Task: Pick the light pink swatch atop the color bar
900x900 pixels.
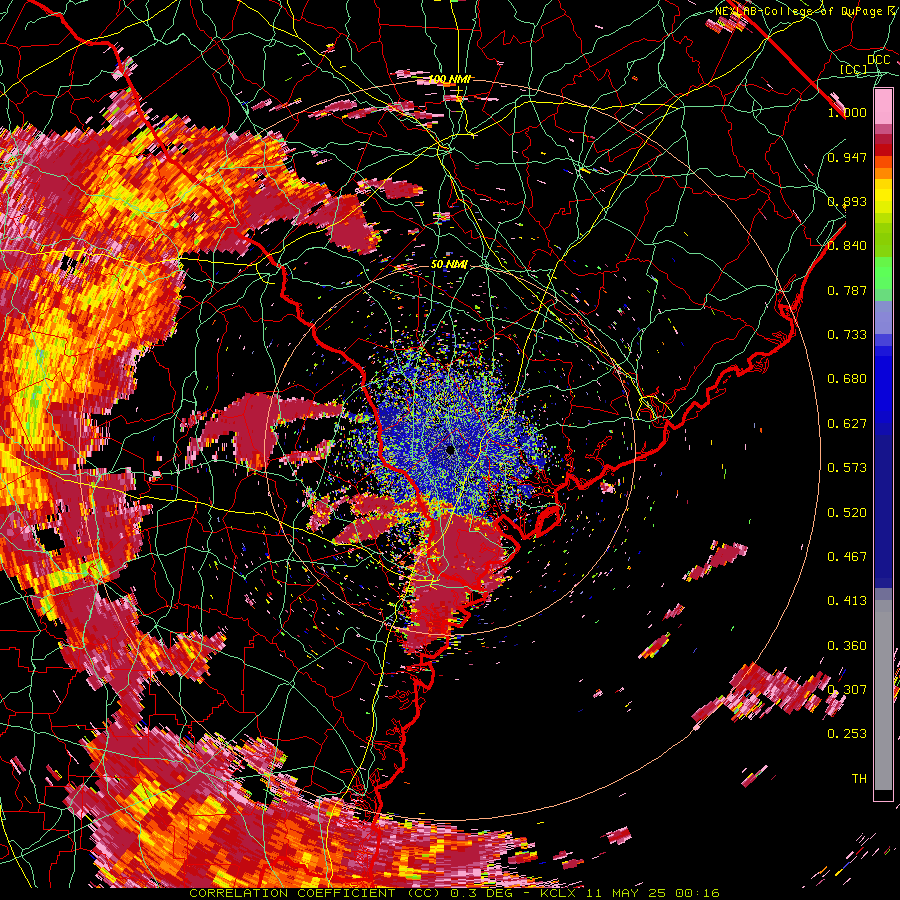Action: tap(883, 107)
